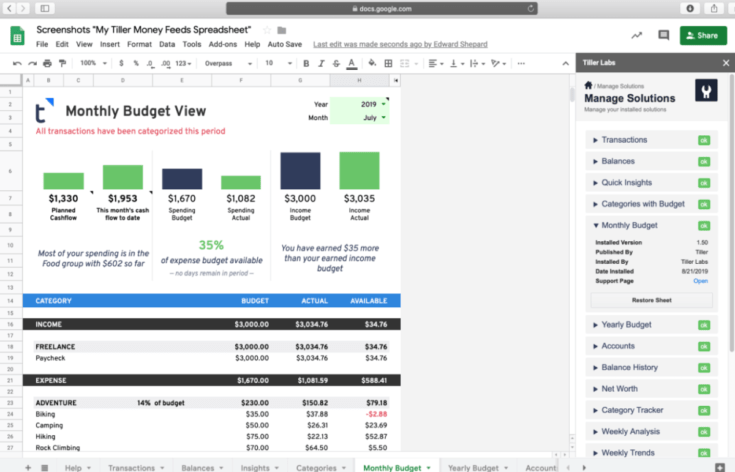Screen dimensions: 735x472
Task: Expand the Transactions solution
Action: click(652, 140)
